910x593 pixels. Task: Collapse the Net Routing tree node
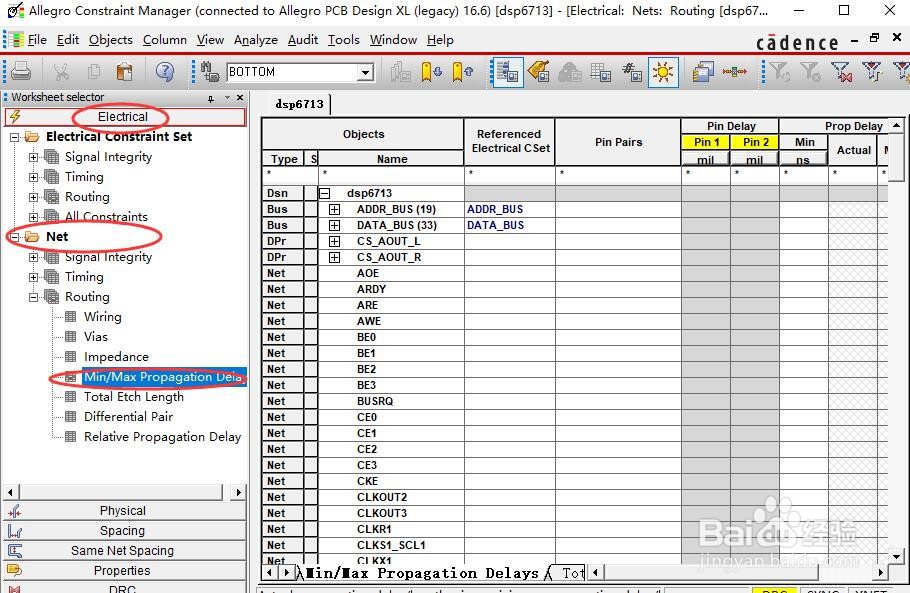34,297
